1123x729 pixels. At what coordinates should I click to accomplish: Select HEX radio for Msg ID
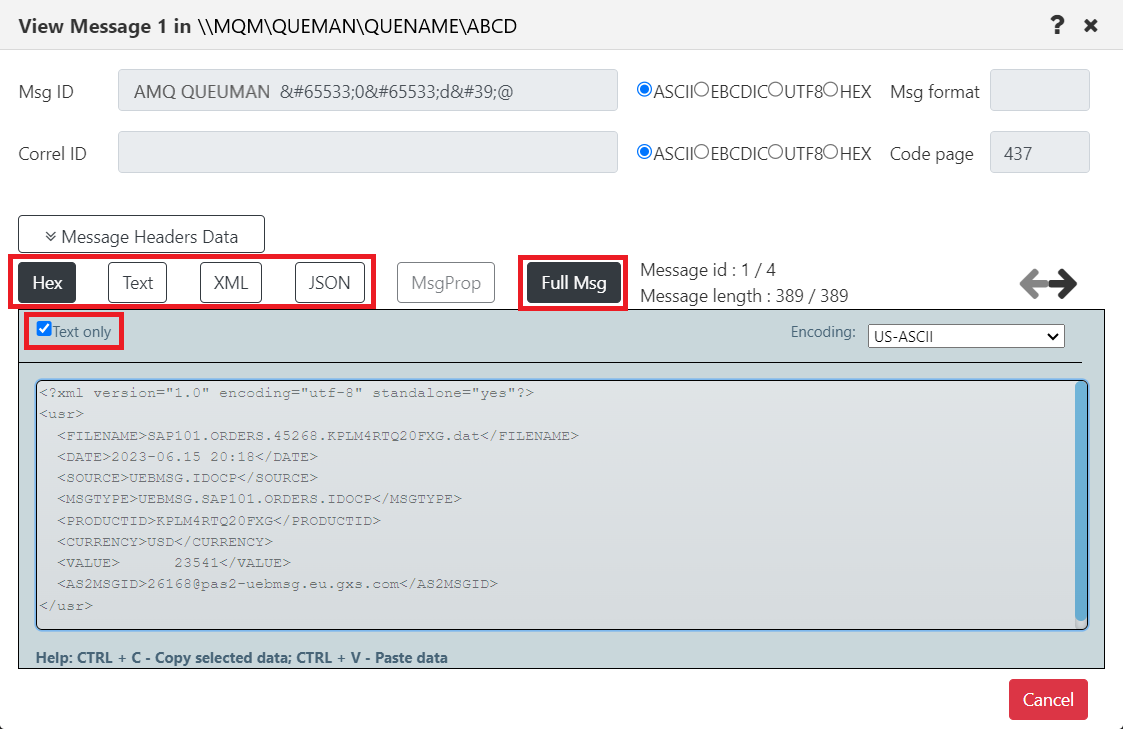tap(831, 90)
